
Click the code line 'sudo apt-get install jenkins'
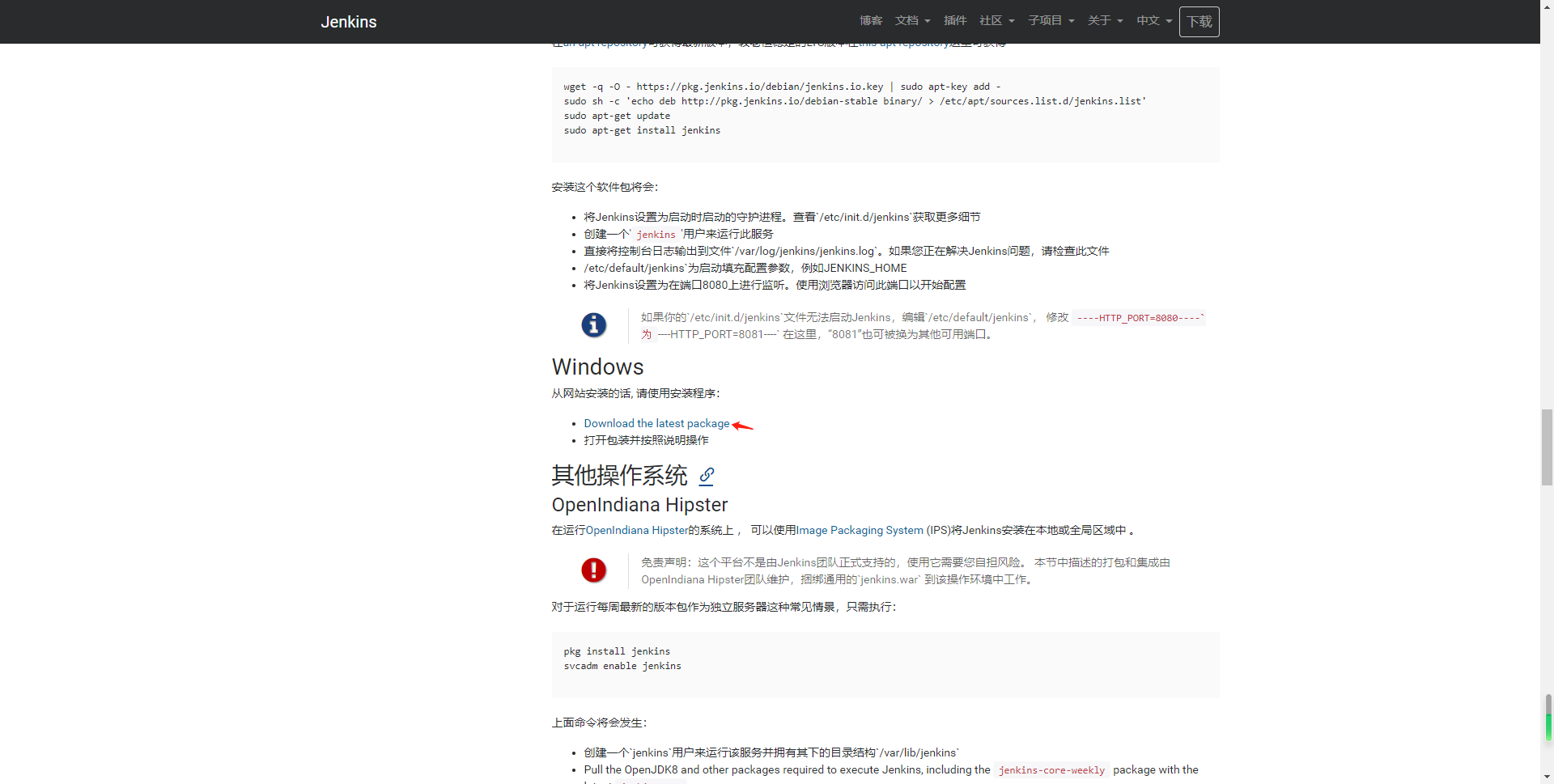pos(642,130)
